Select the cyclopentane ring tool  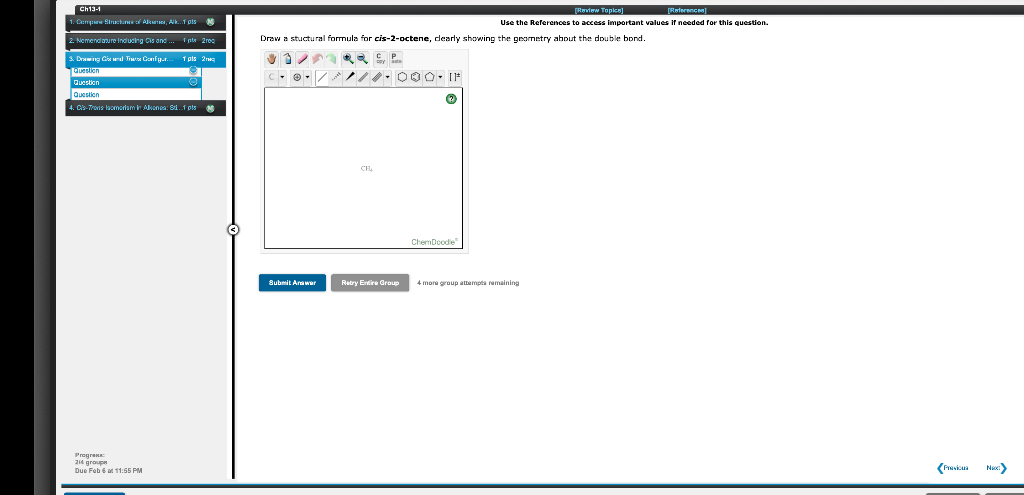pos(430,77)
